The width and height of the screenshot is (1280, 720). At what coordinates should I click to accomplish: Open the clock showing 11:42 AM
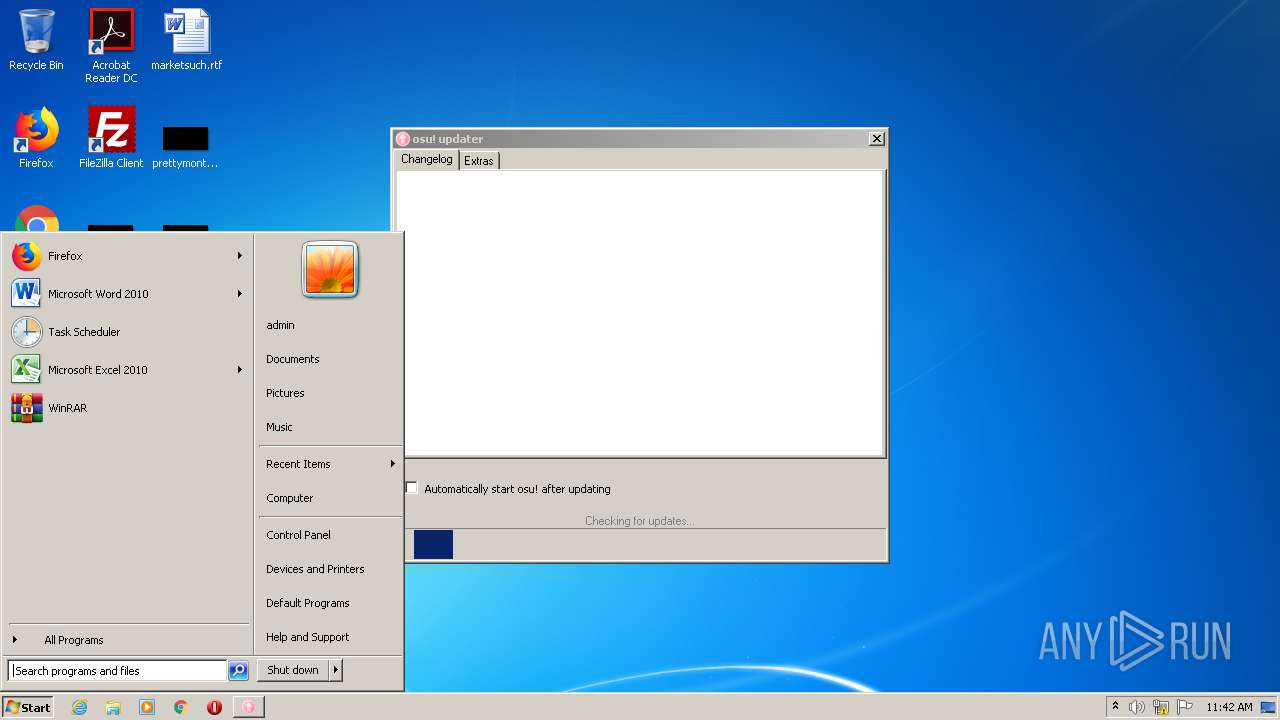(x=1229, y=707)
